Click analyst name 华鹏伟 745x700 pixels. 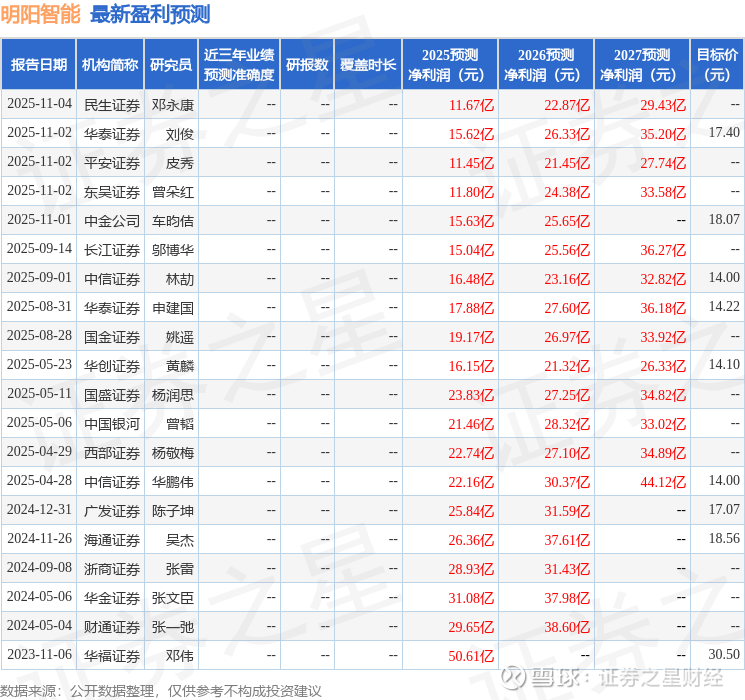[x=173, y=482]
